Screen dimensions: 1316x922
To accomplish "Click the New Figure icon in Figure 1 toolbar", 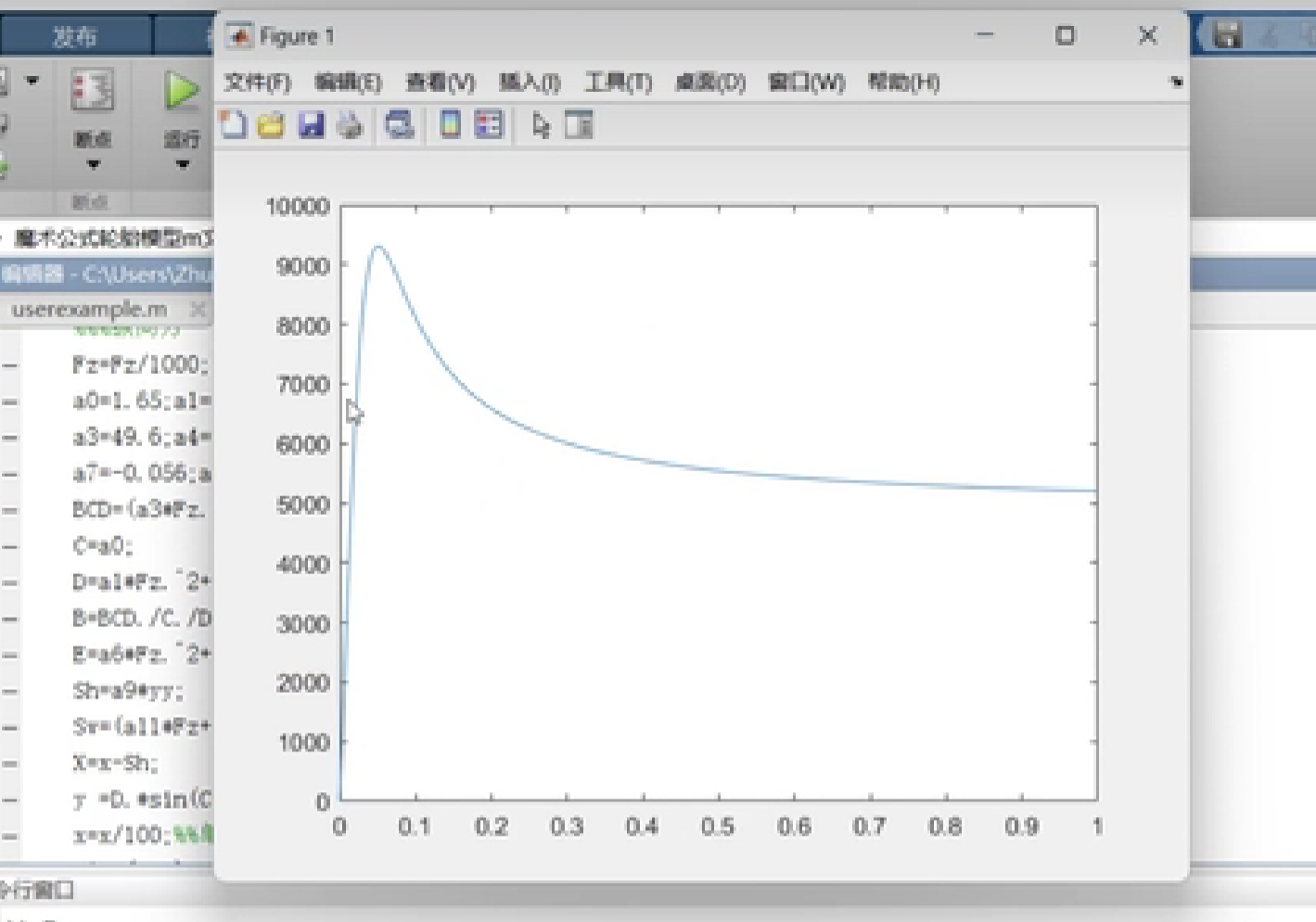I will pyautogui.click(x=232, y=124).
